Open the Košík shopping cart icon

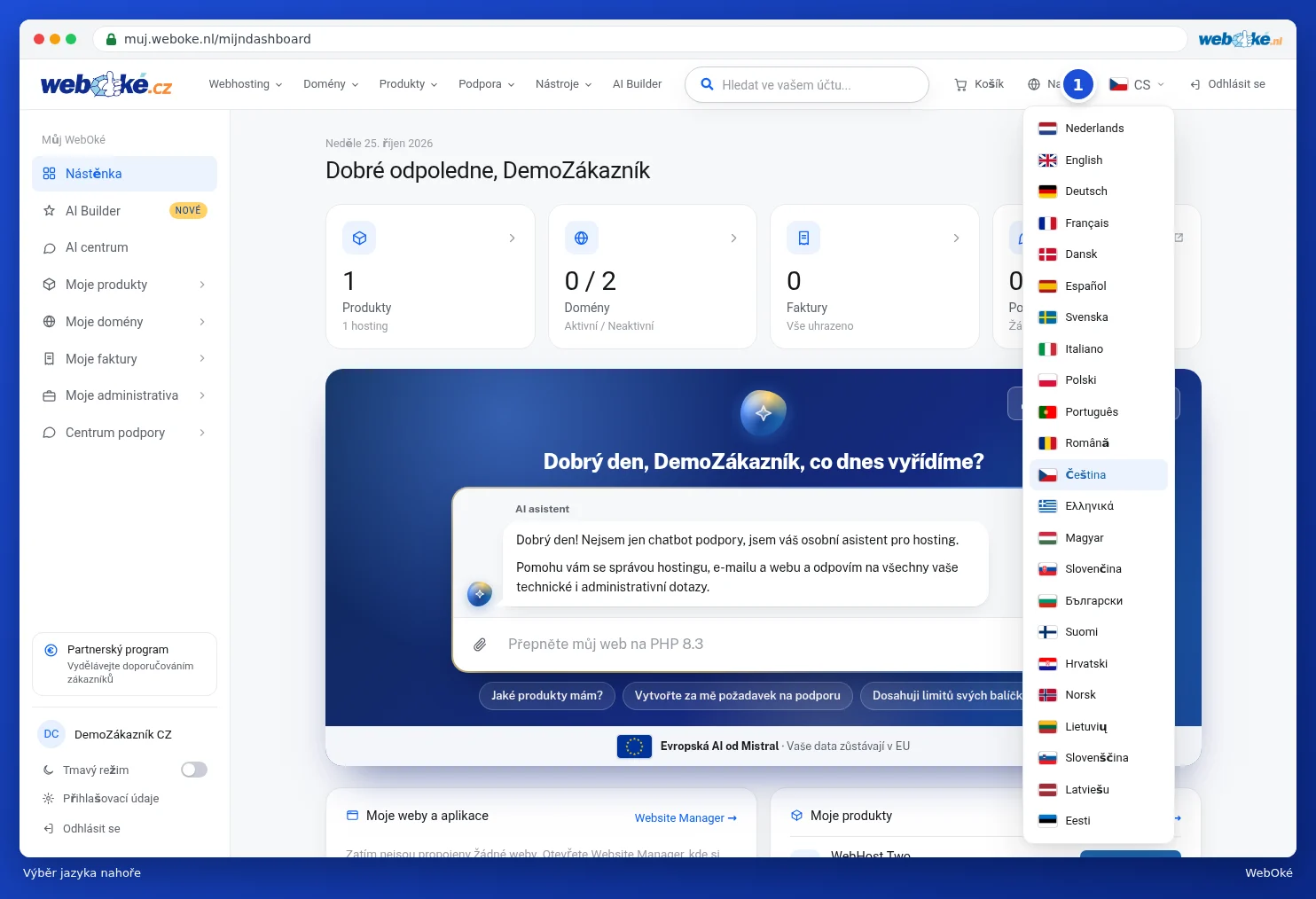960,84
